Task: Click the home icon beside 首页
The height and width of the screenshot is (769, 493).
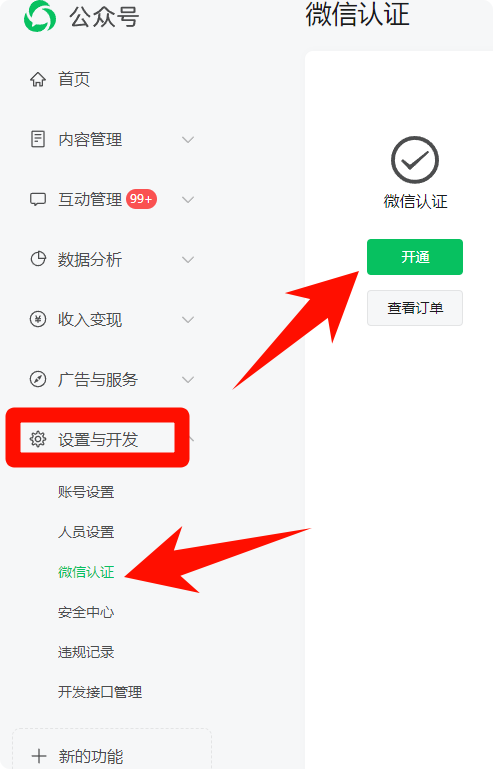Action: click(x=38, y=79)
